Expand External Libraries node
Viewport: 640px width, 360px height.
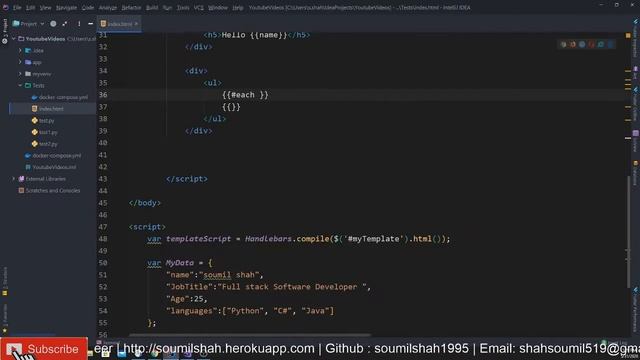tap(13, 179)
